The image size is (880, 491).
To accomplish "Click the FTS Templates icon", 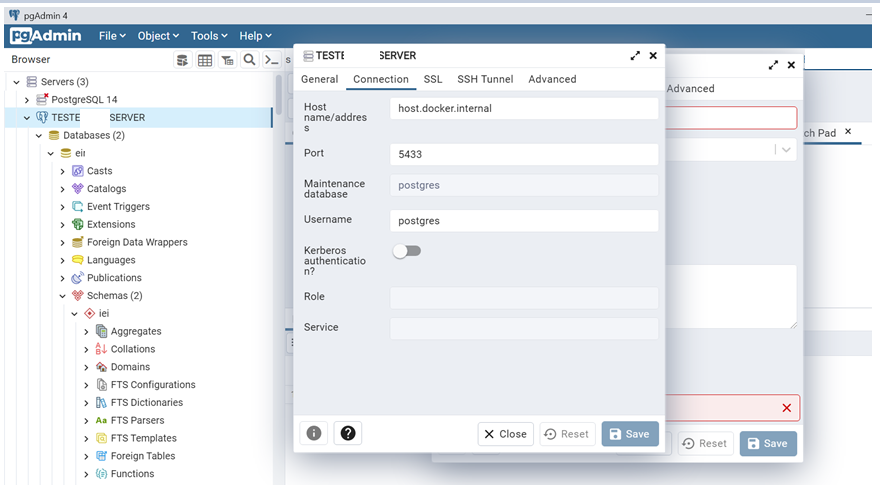I will 101,438.
